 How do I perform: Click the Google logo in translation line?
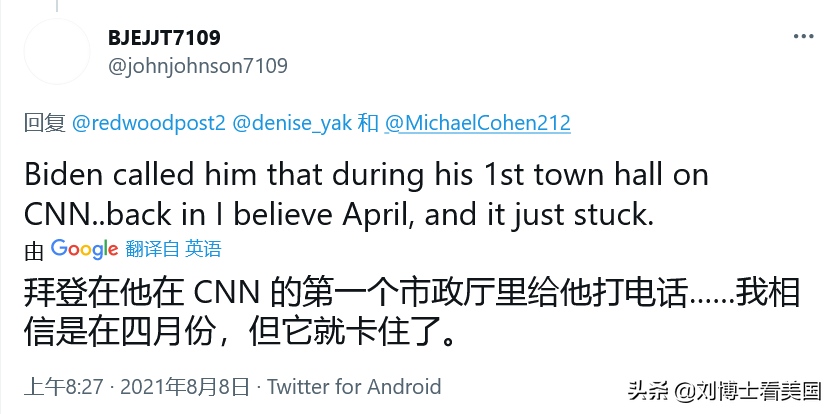pos(85,249)
